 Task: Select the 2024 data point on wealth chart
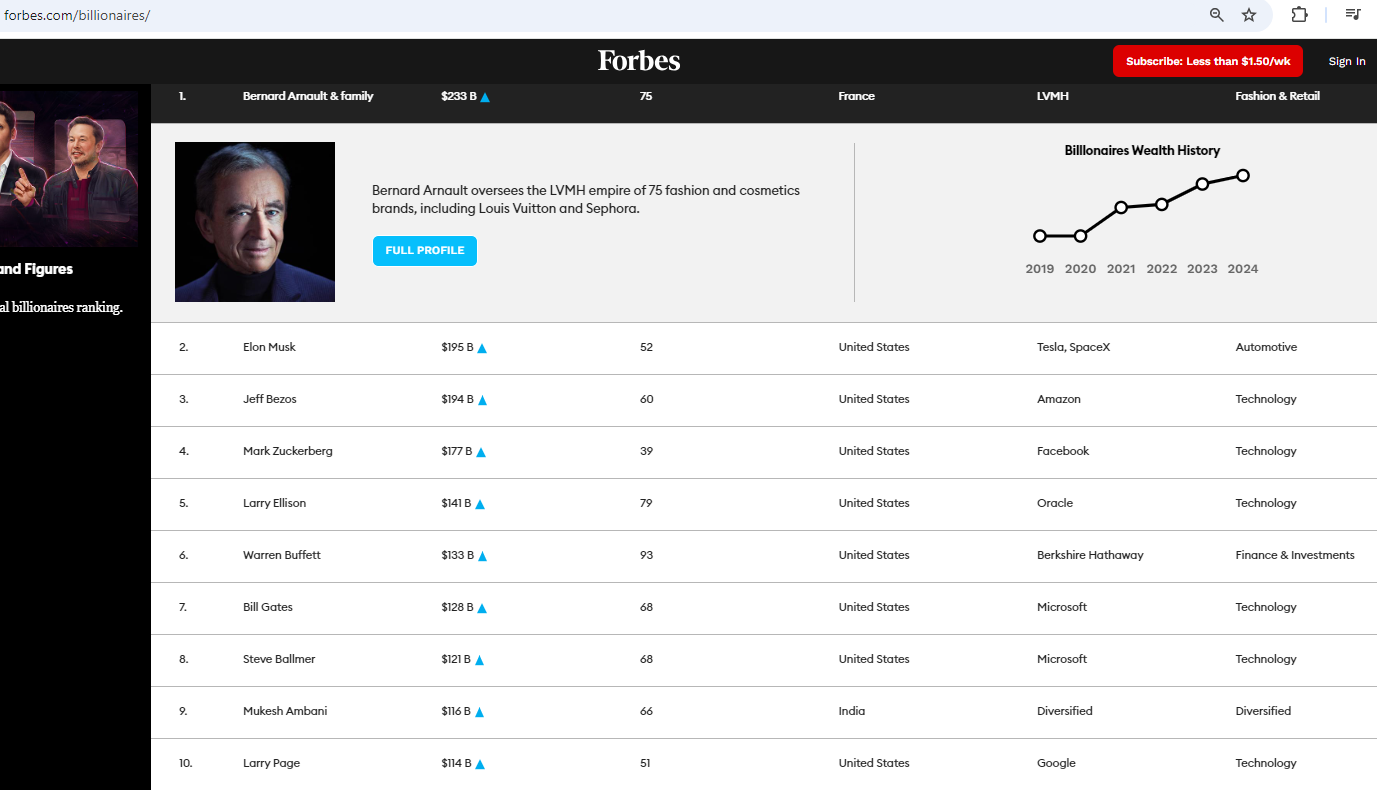coord(1243,175)
